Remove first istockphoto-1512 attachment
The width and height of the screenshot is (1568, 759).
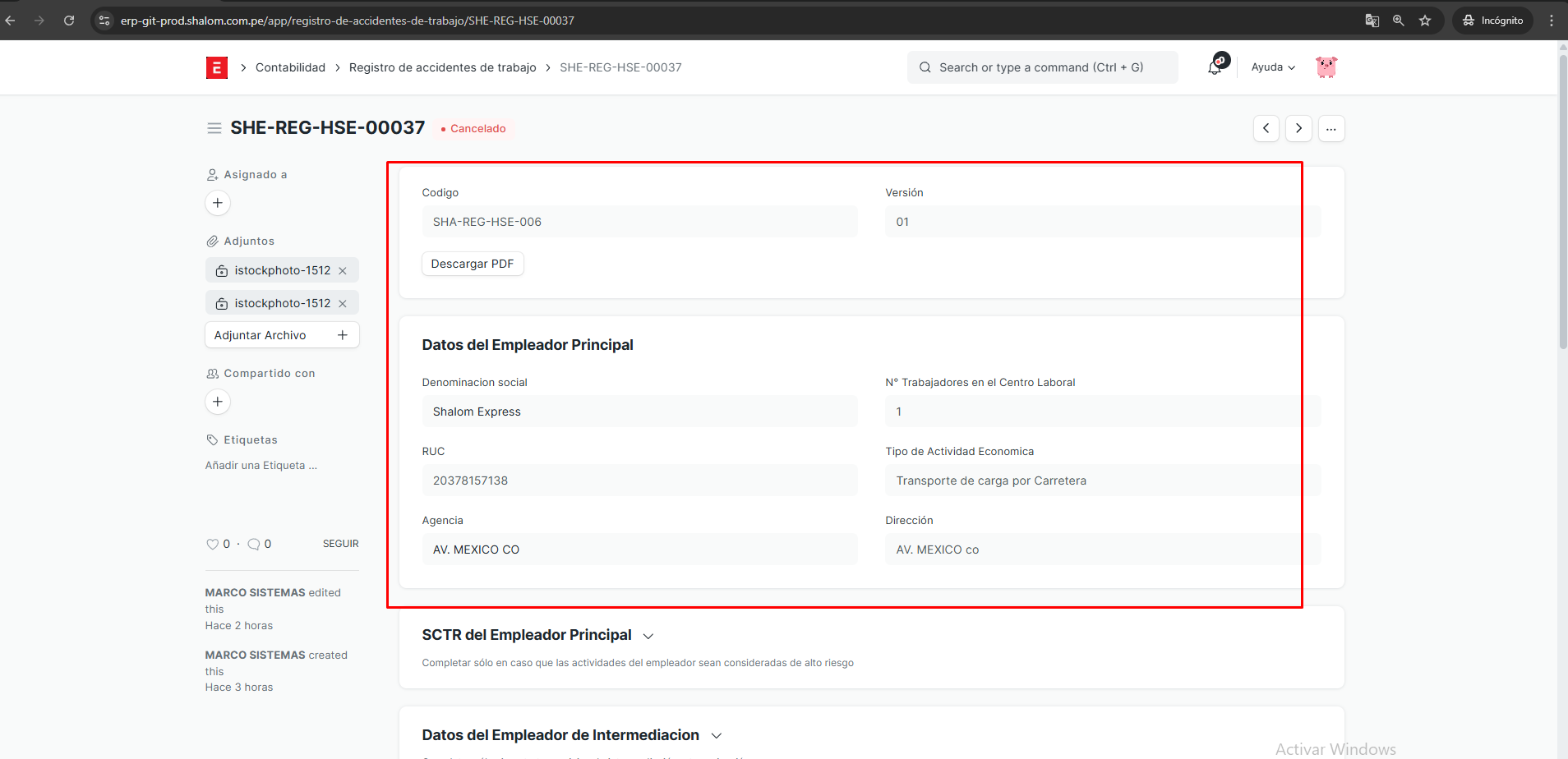pyautogui.click(x=343, y=271)
